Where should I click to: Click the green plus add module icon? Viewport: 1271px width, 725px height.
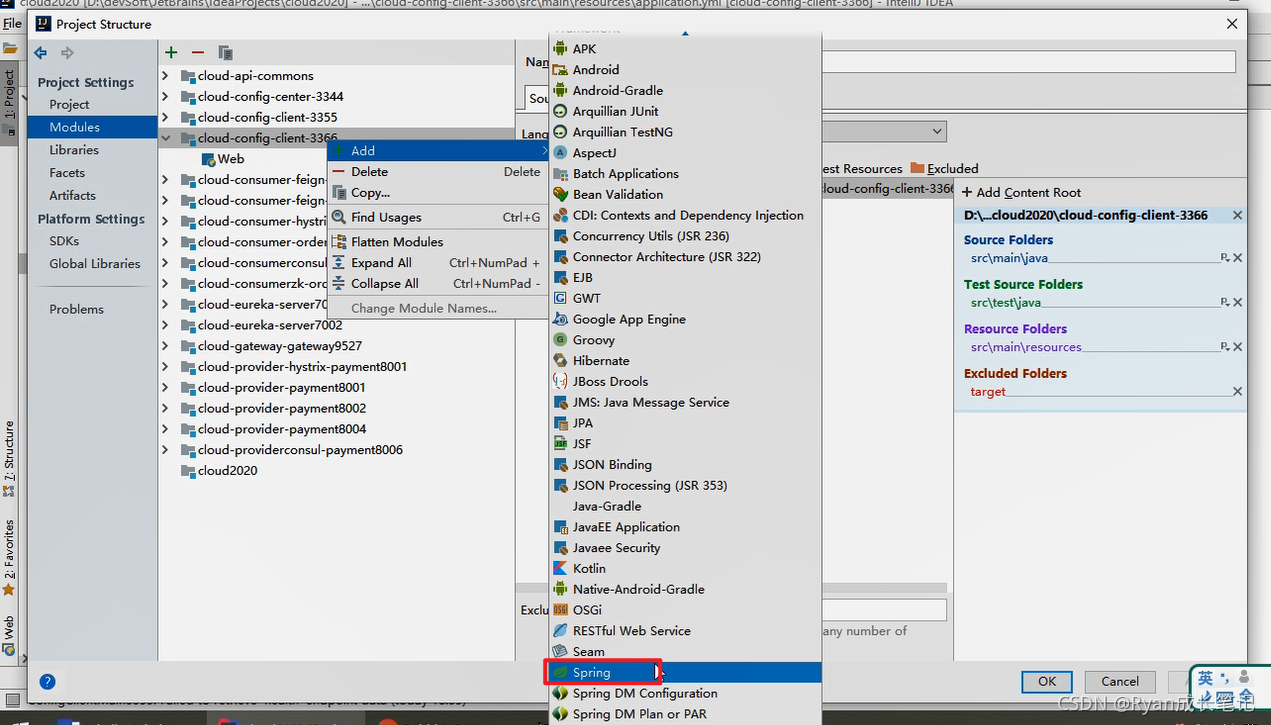pyautogui.click(x=171, y=52)
